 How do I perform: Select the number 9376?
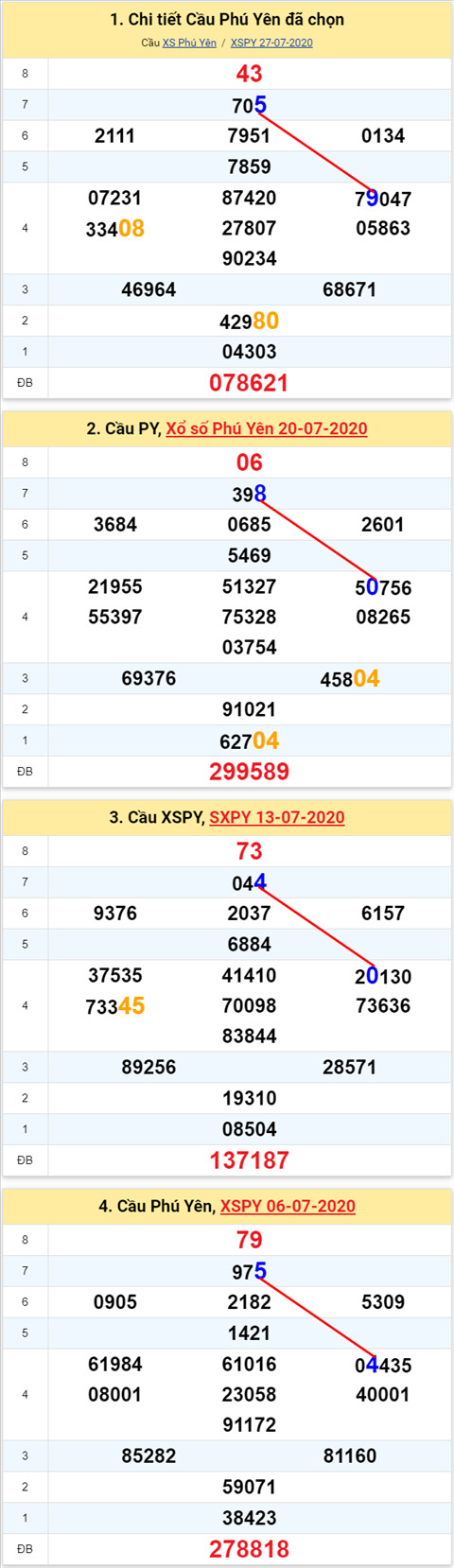tap(114, 914)
